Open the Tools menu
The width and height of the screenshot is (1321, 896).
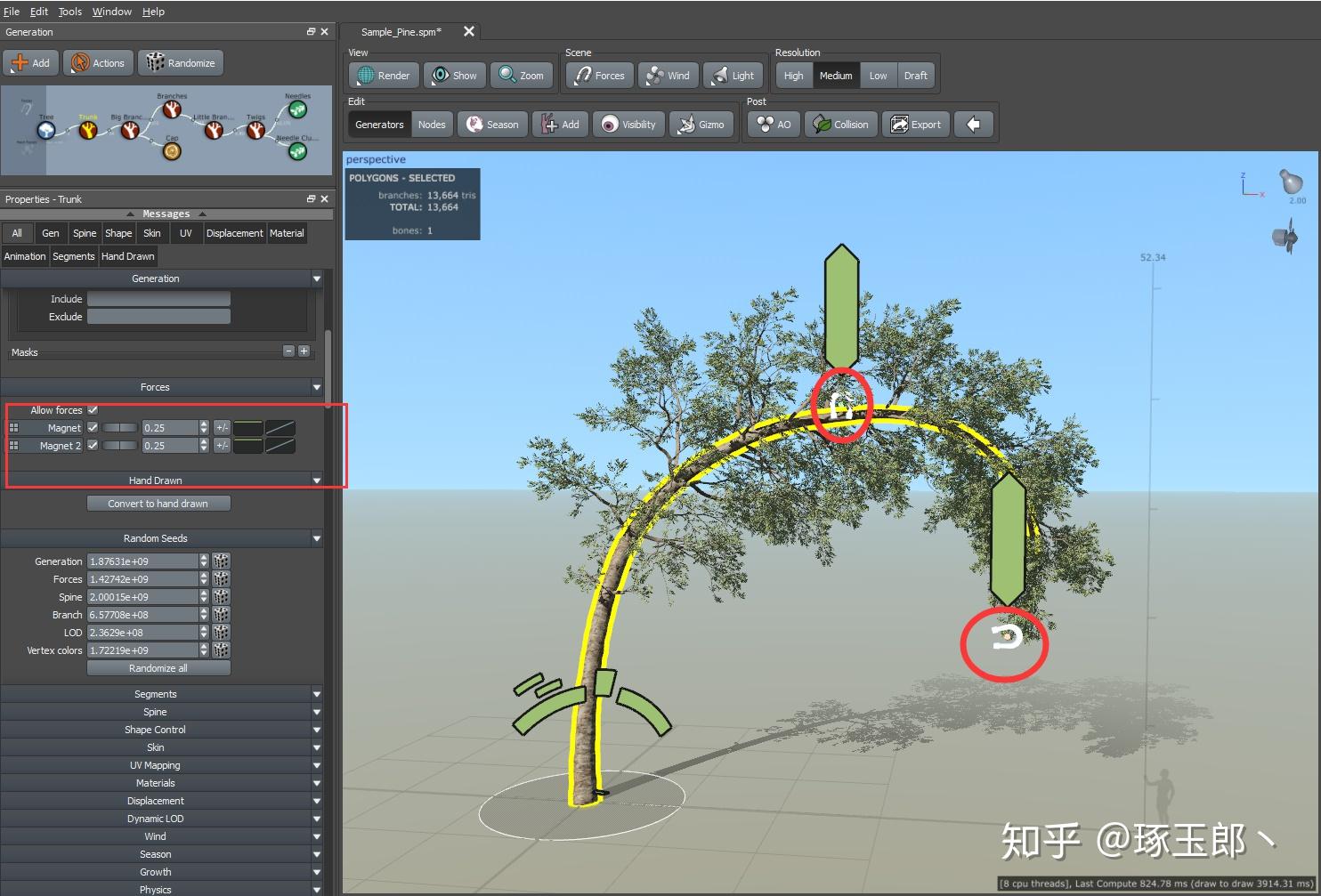pos(69,11)
